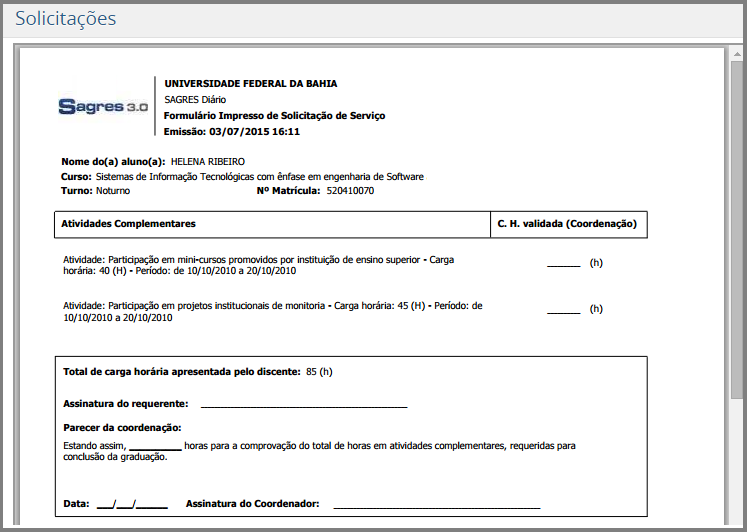Click the C. H. validada (Coordenação) header

[x=567, y=224]
